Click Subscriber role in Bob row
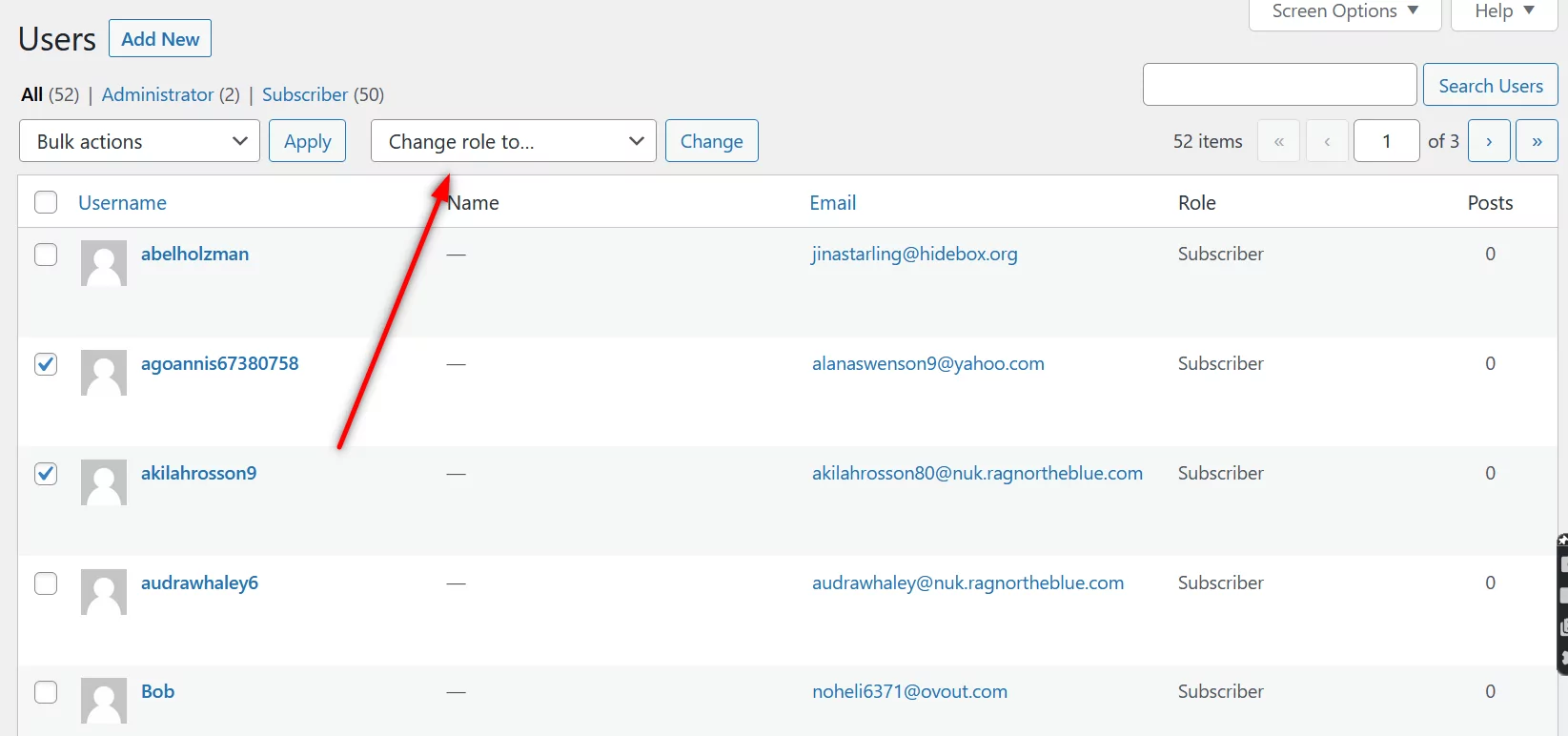This screenshot has height=736, width=1568. point(1220,691)
